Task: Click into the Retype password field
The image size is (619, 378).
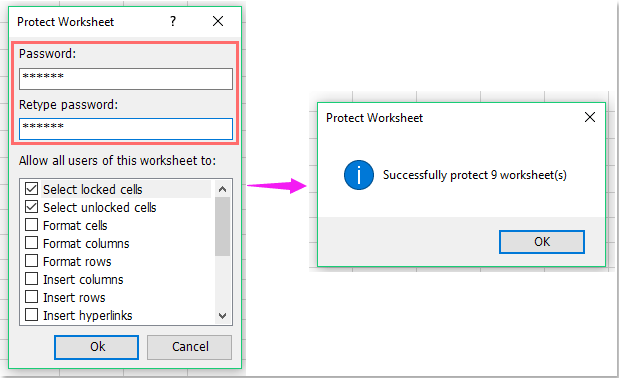Action: tap(126, 129)
